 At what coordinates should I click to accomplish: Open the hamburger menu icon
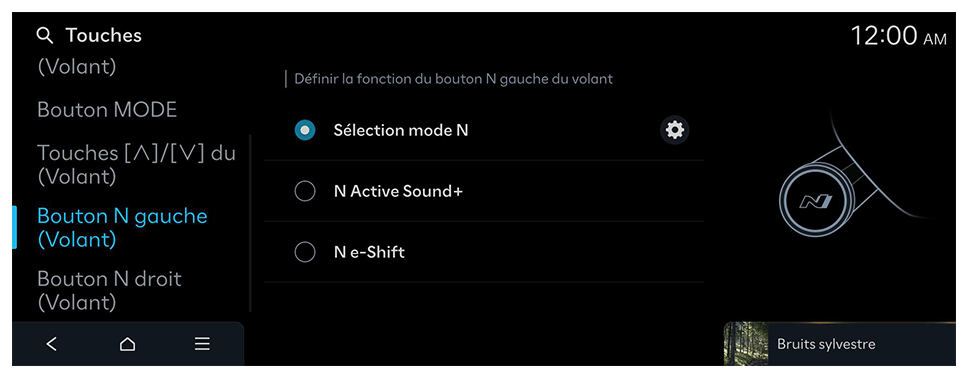[x=202, y=344]
